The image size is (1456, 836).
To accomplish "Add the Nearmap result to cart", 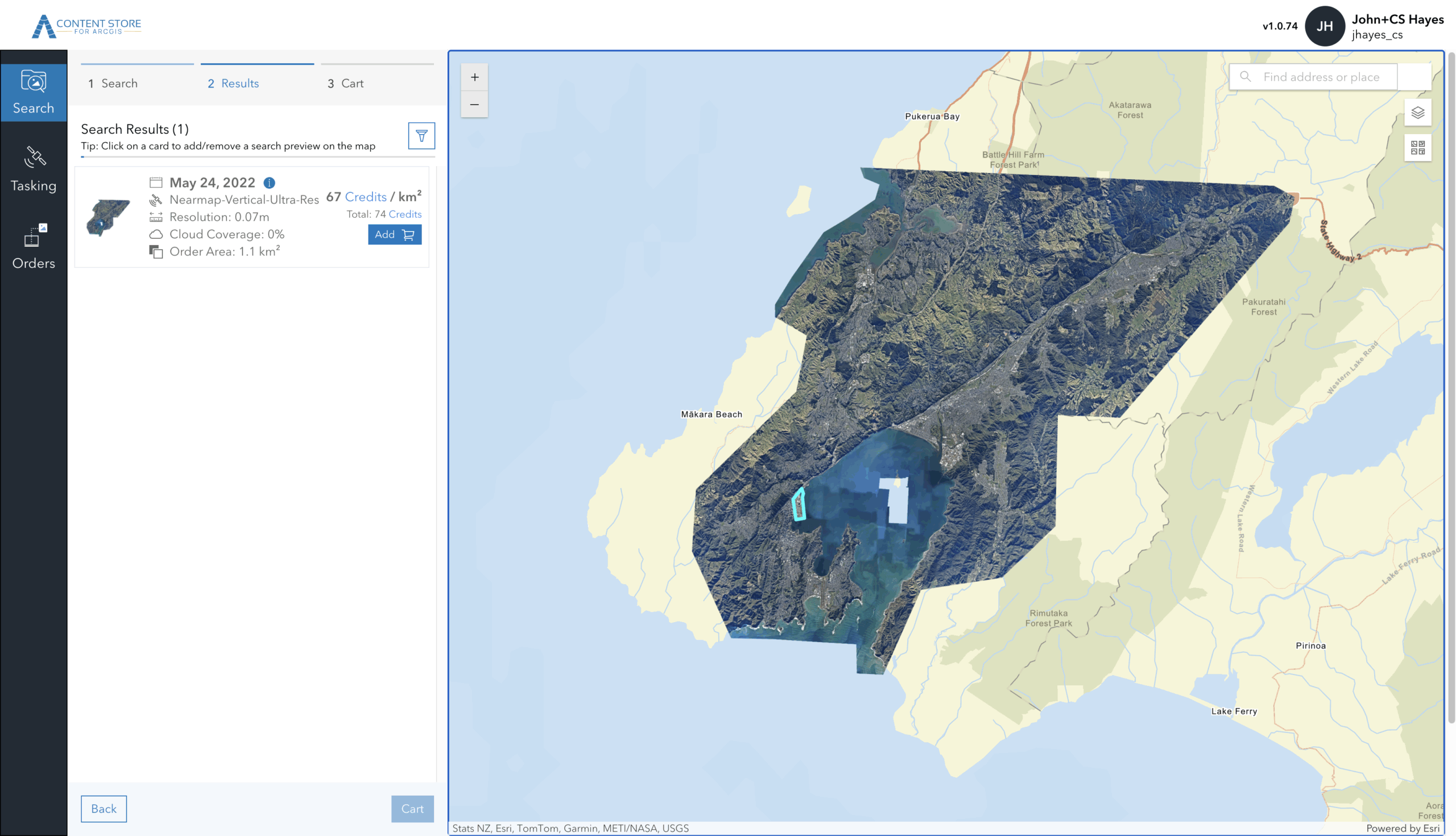I will [395, 234].
